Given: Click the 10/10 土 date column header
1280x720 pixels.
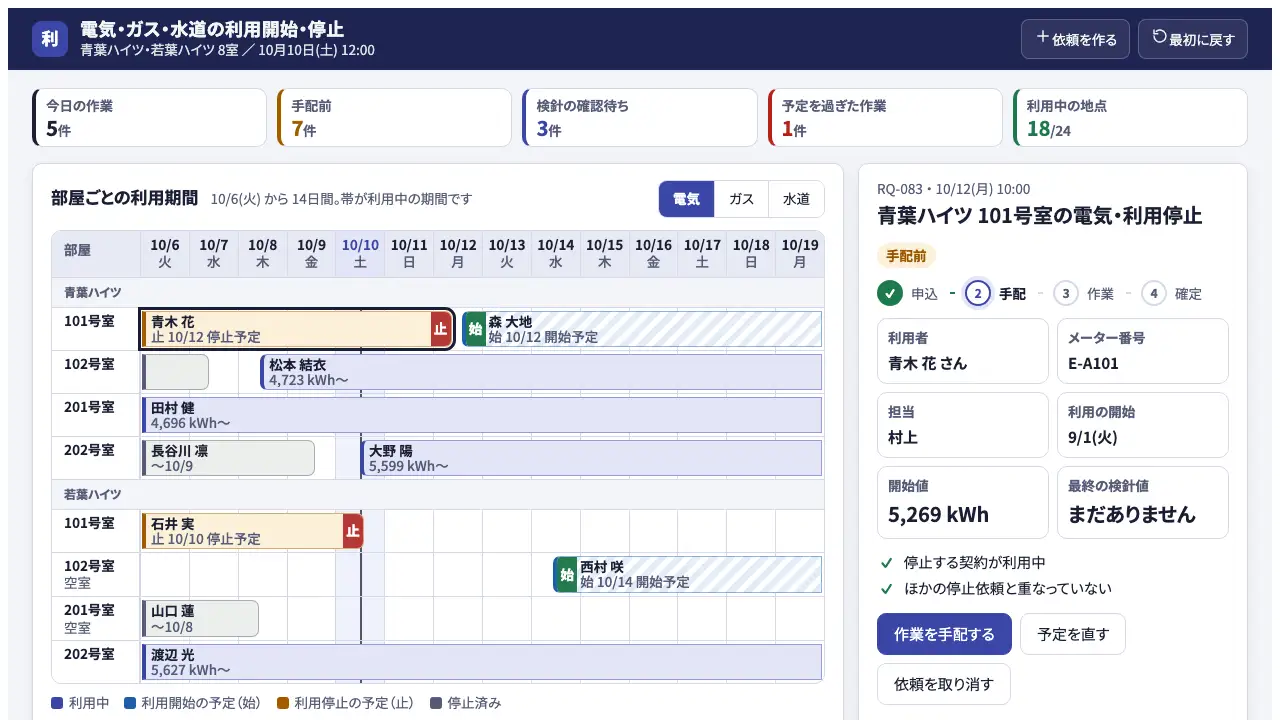Looking at the screenshot, I should (x=360, y=254).
